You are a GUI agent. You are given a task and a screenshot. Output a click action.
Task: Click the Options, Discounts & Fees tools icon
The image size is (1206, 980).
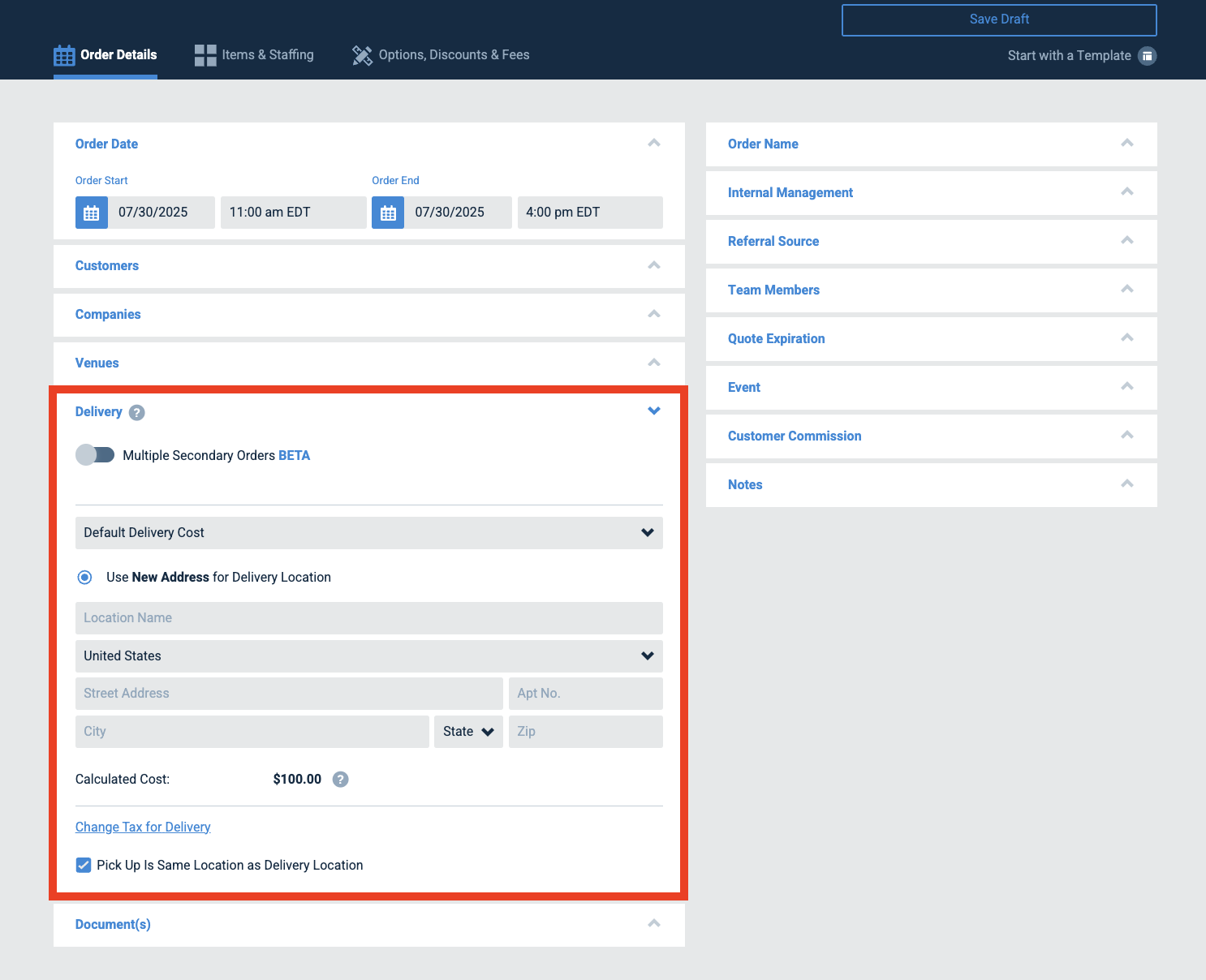pos(362,55)
